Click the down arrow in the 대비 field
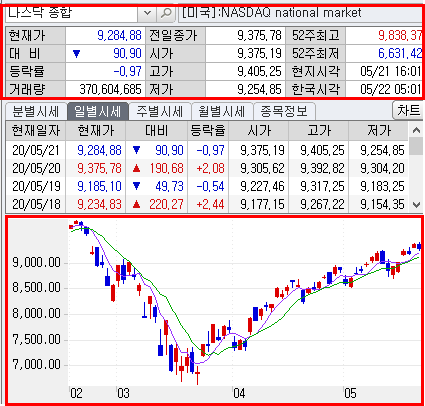425x406 pixels. pos(76,53)
